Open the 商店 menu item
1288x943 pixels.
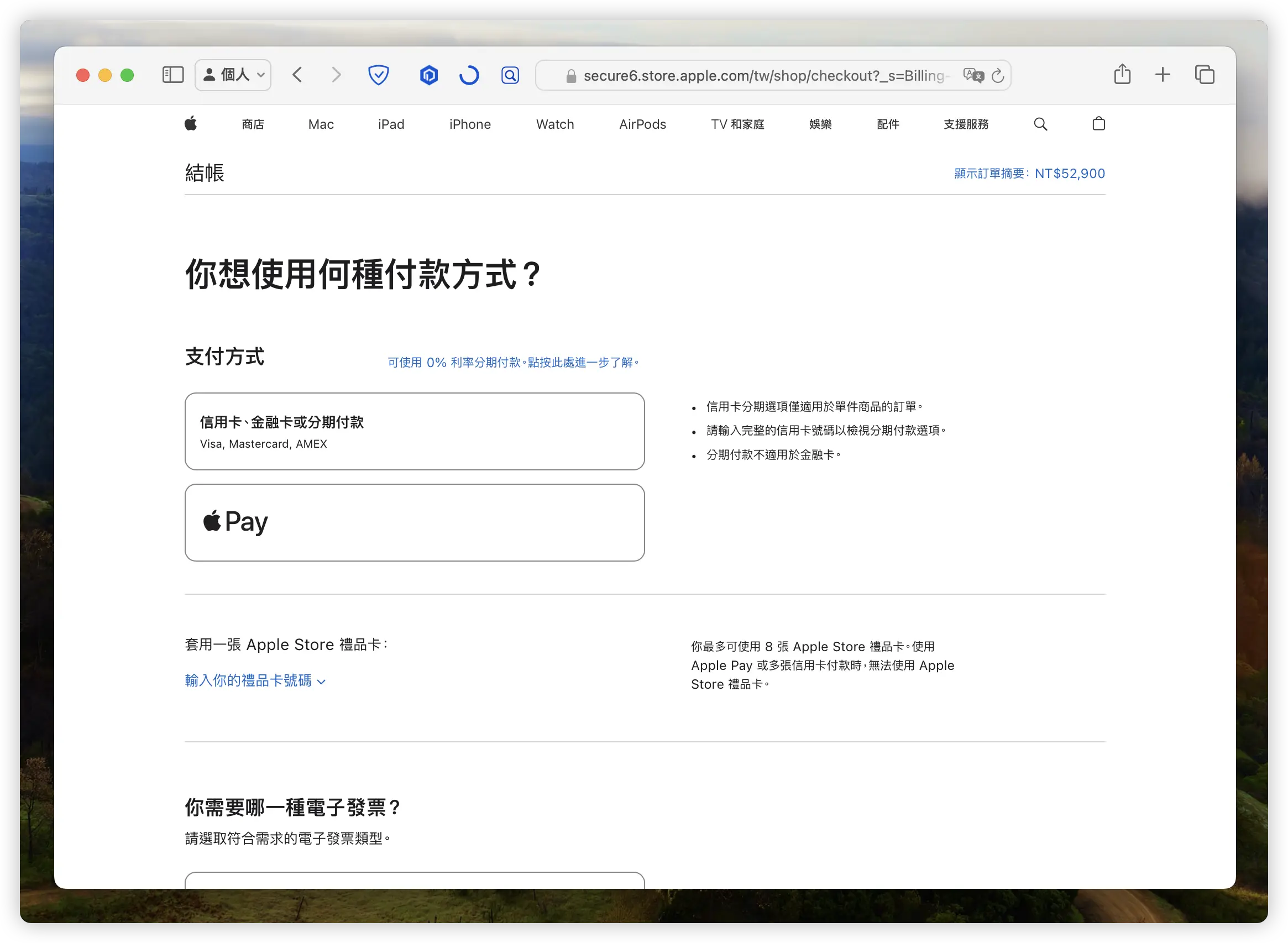coord(253,124)
